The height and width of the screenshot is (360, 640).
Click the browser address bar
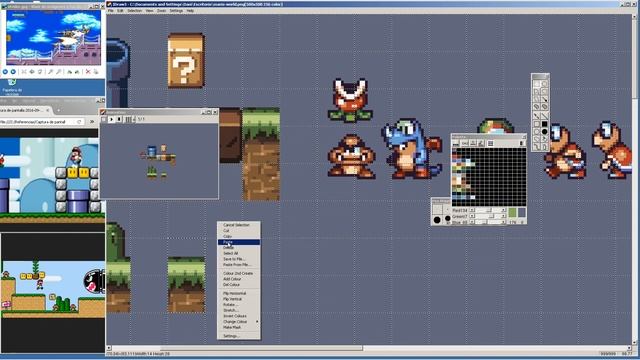(x=37, y=122)
